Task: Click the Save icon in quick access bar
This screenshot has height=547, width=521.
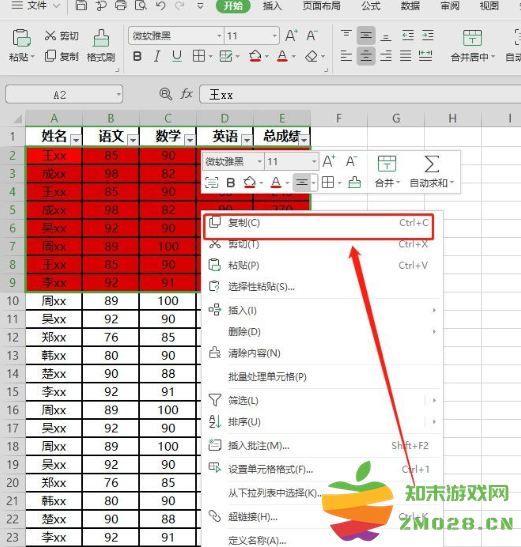Action: coord(81,5)
